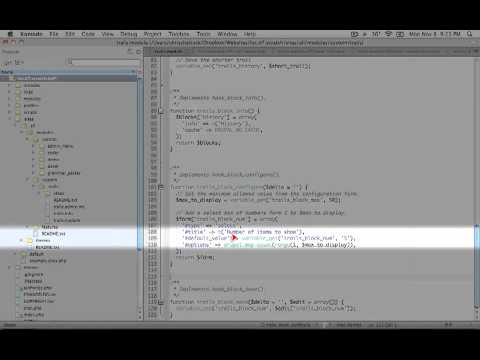Screen dimensions: 480x360
Task: Select the themes folder
Action: [x=43, y=240]
